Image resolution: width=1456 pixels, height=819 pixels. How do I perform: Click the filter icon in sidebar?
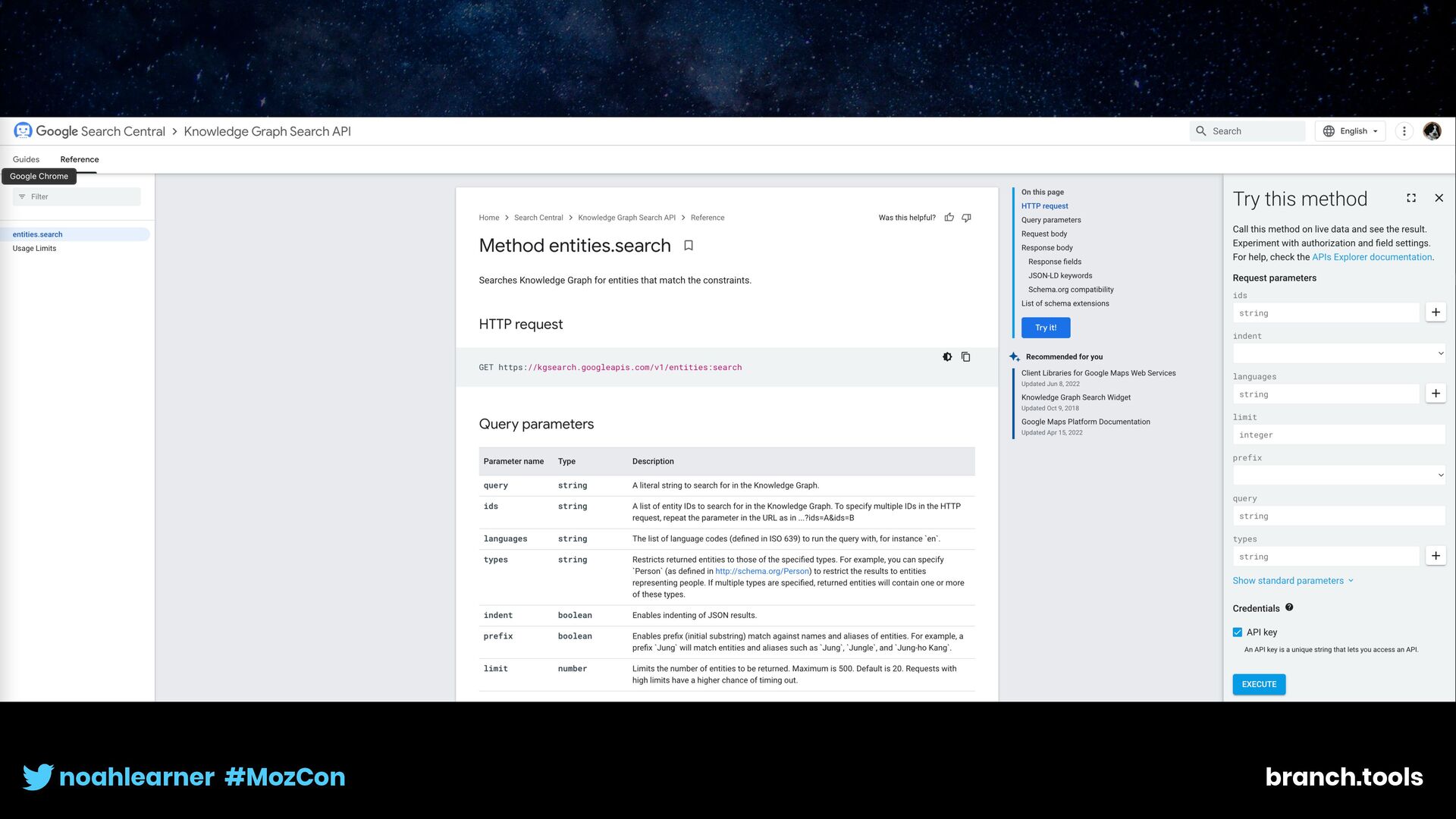[x=22, y=196]
